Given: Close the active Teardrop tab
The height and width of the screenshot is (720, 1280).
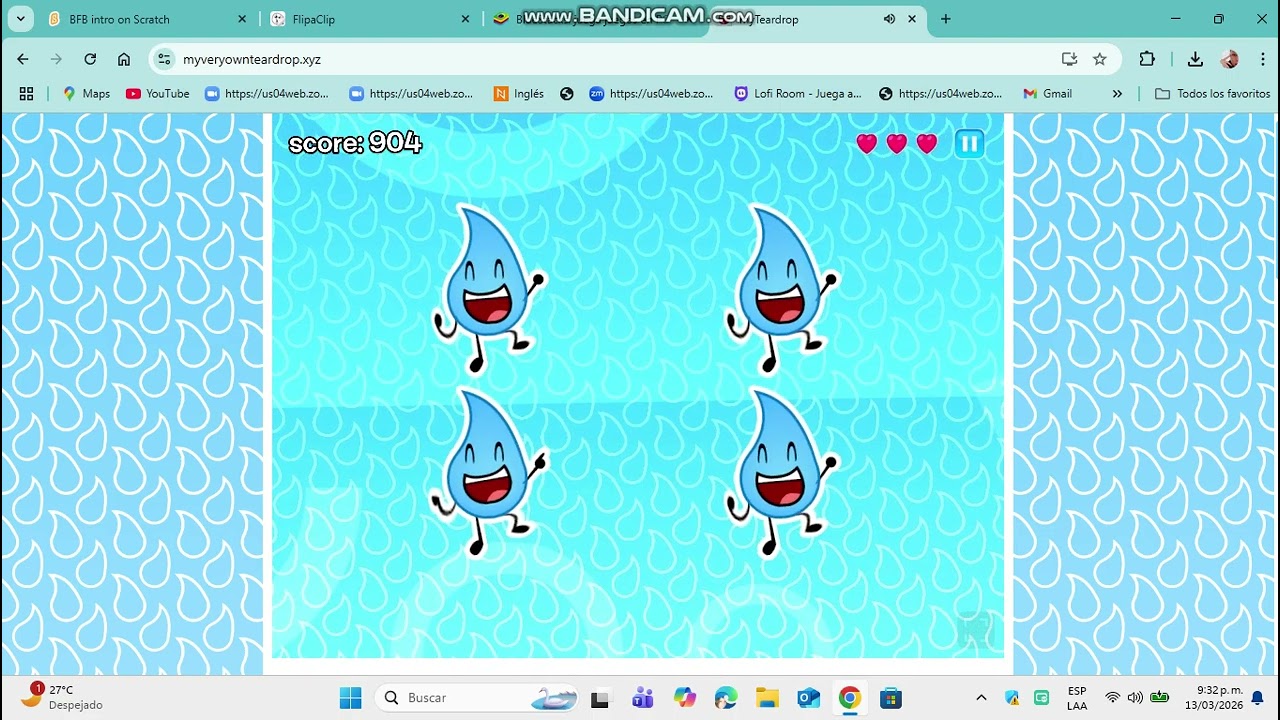Looking at the screenshot, I should tap(912, 19).
